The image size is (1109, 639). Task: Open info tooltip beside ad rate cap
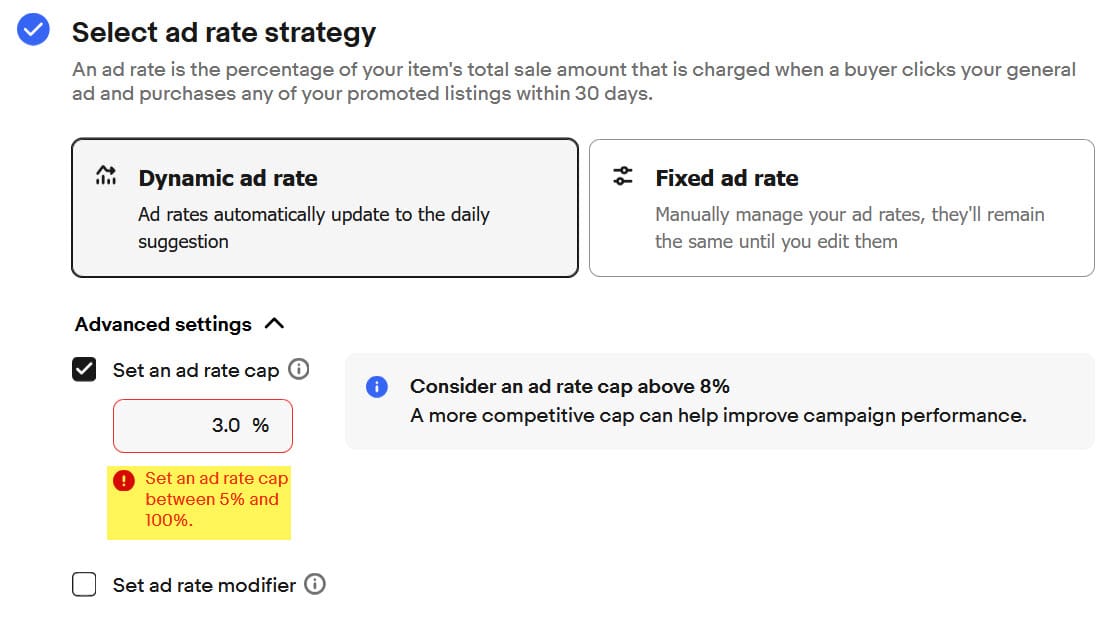click(298, 369)
